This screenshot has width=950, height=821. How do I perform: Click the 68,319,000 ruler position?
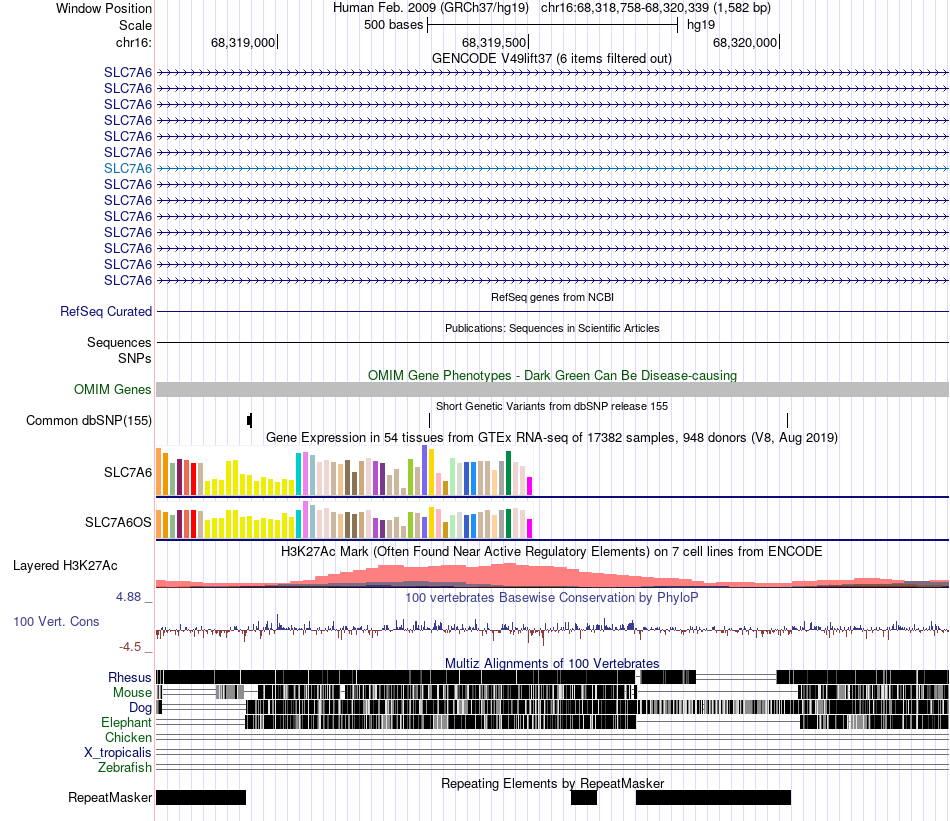tap(243, 42)
